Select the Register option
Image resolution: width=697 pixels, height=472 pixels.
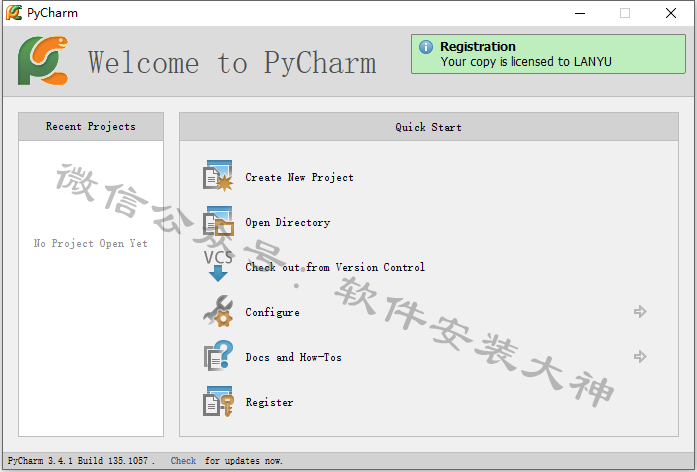(269, 403)
